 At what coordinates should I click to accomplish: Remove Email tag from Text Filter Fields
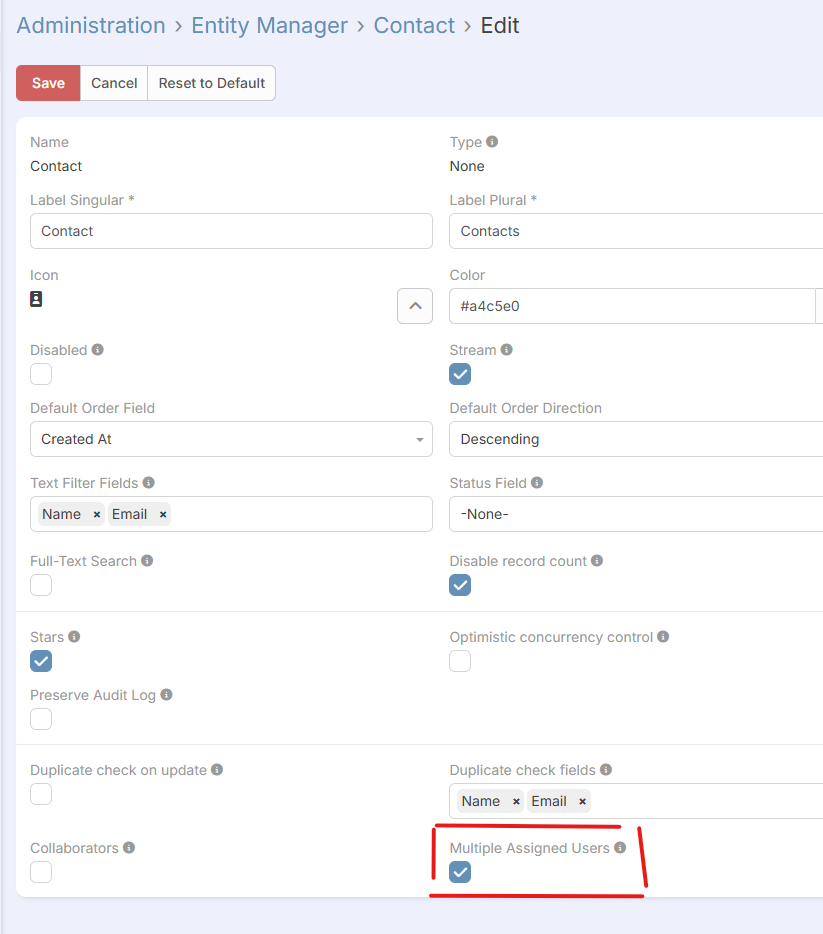pos(163,515)
